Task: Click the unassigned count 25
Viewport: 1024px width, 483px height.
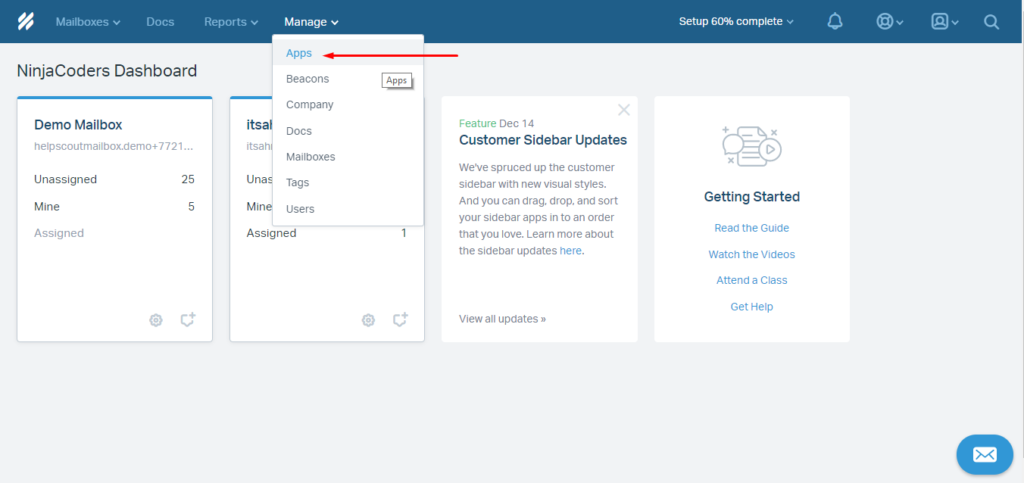Action: click(x=188, y=179)
